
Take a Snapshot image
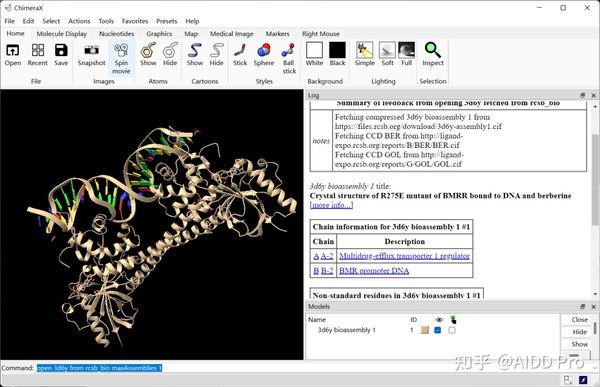click(91, 55)
